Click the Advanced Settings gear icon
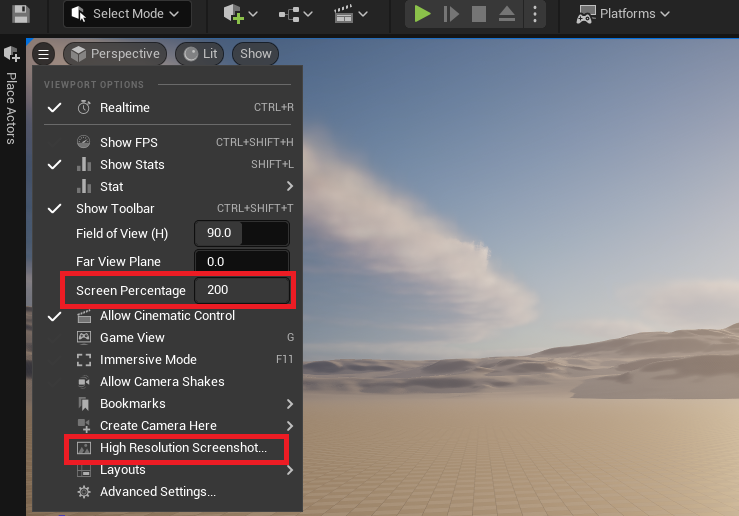This screenshot has height=516, width=739. tap(84, 492)
